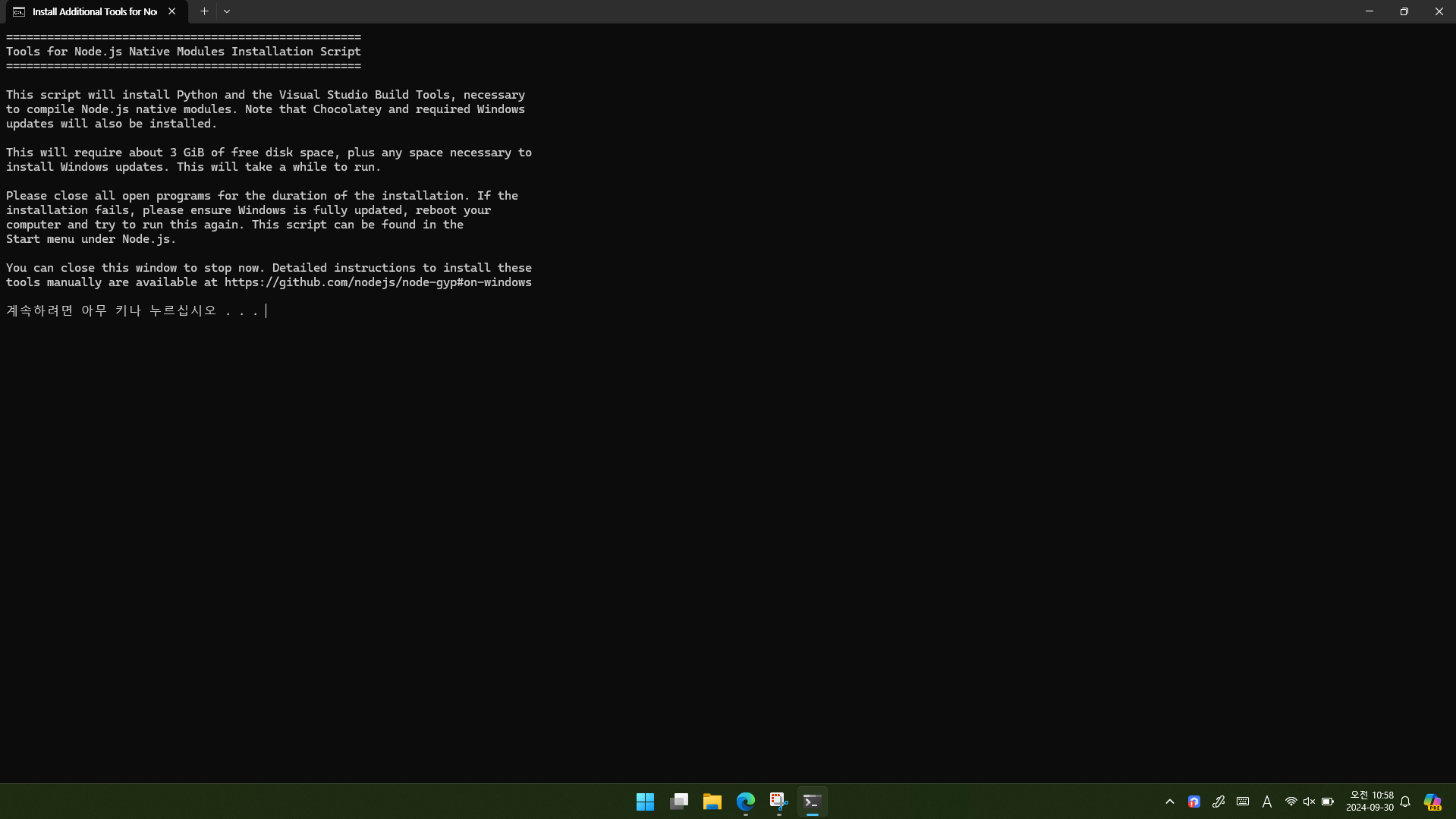
Task: Open Snipping Tool from taskbar
Action: 779,802
